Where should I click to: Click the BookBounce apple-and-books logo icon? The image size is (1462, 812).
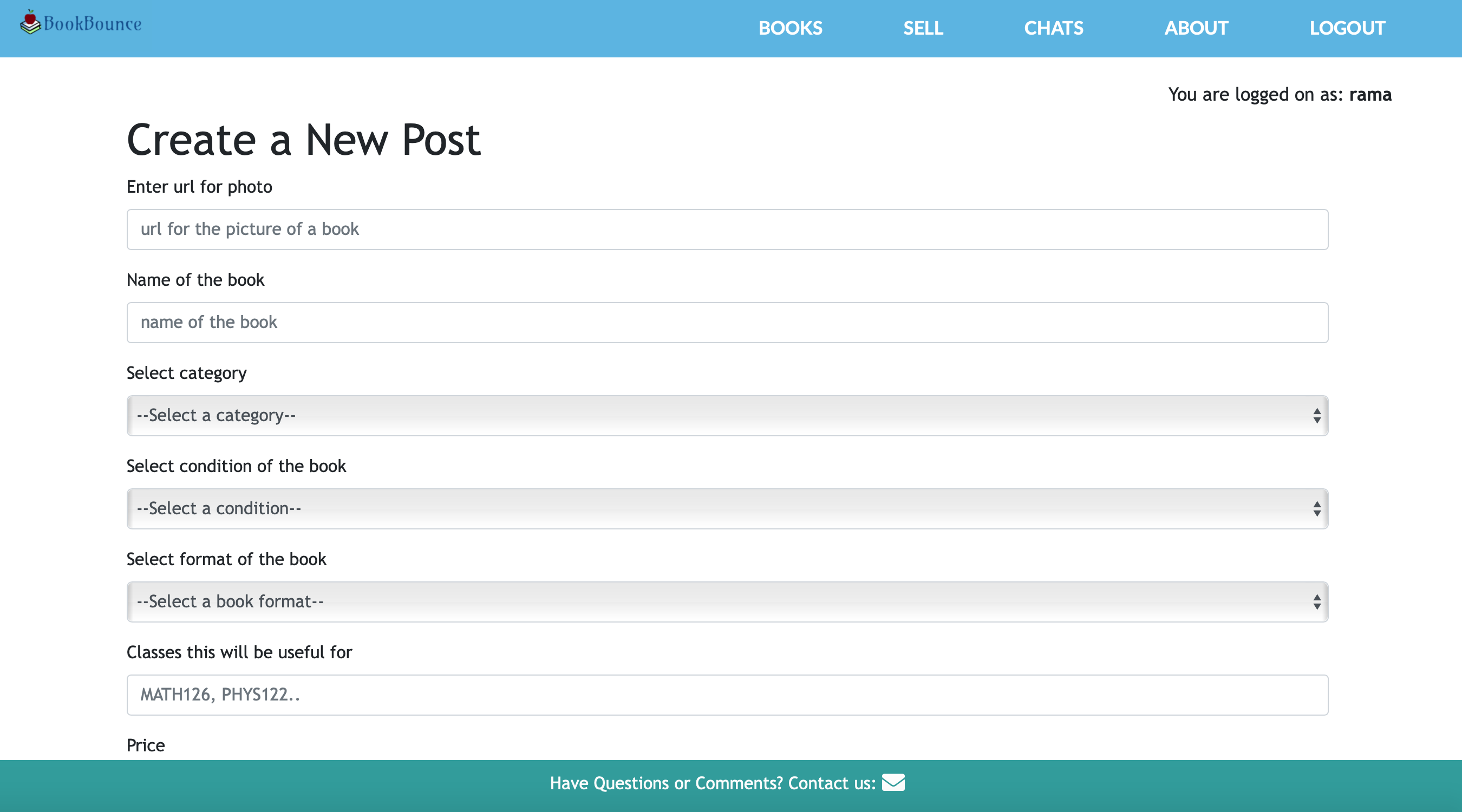[30, 23]
